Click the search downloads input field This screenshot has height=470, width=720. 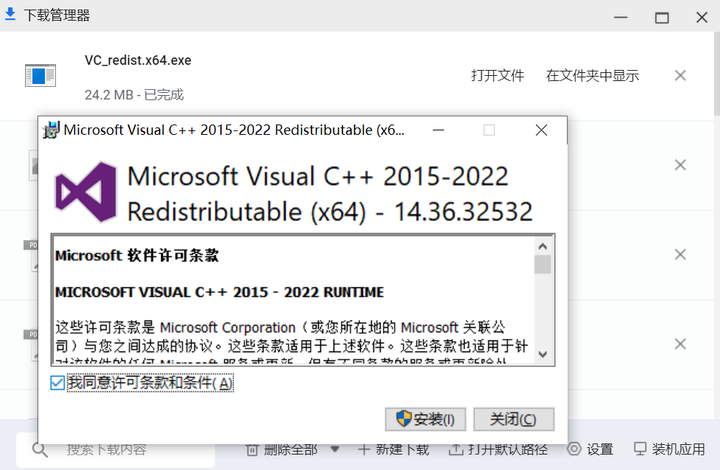(116, 449)
